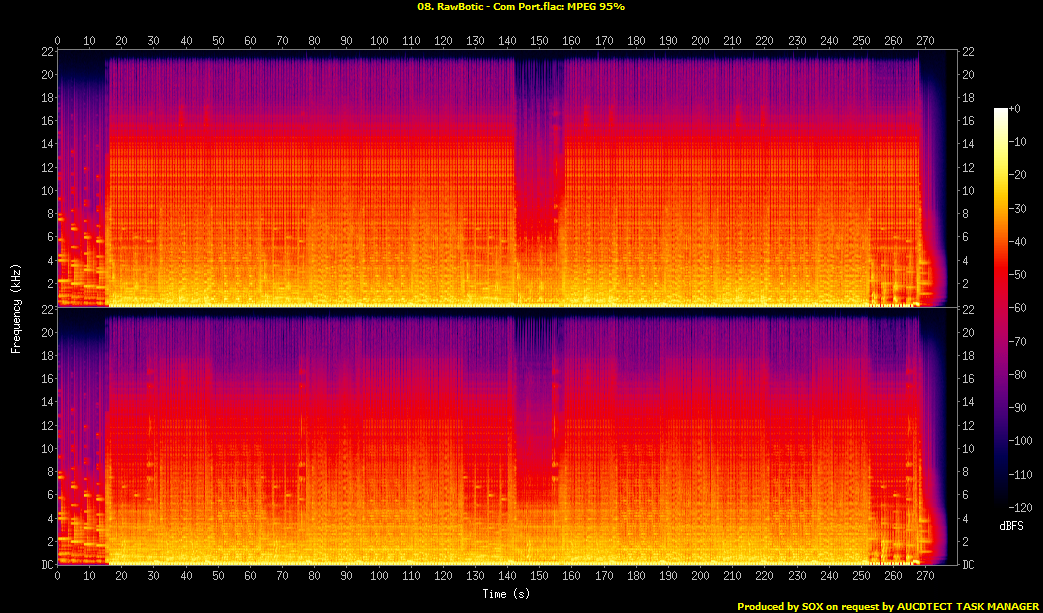Click the 'Time (s)' axis label
This screenshot has width=1043, height=613.
click(507, 594)
